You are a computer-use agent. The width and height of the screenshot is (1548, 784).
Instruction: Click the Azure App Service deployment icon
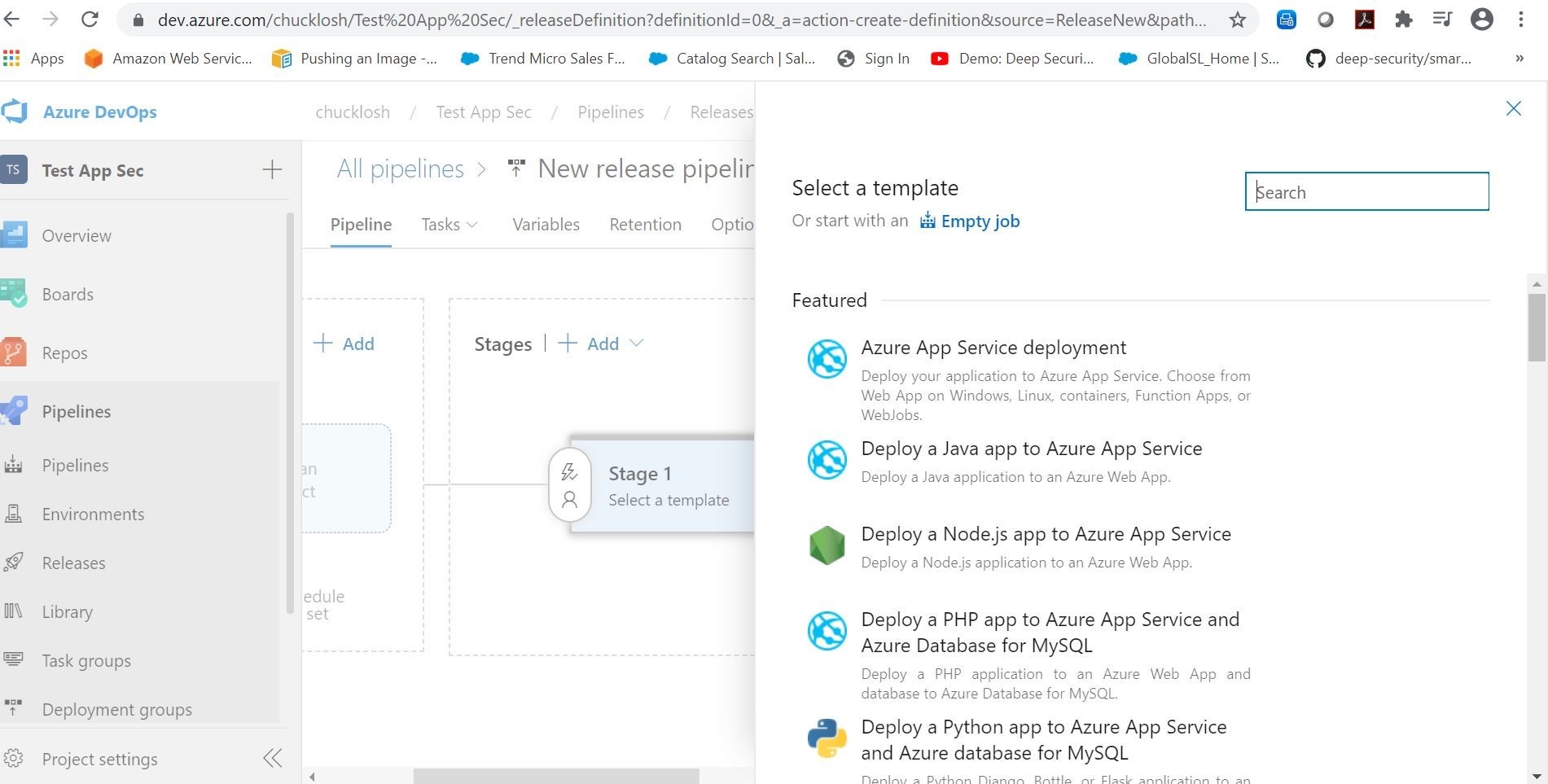pos(827,358)
